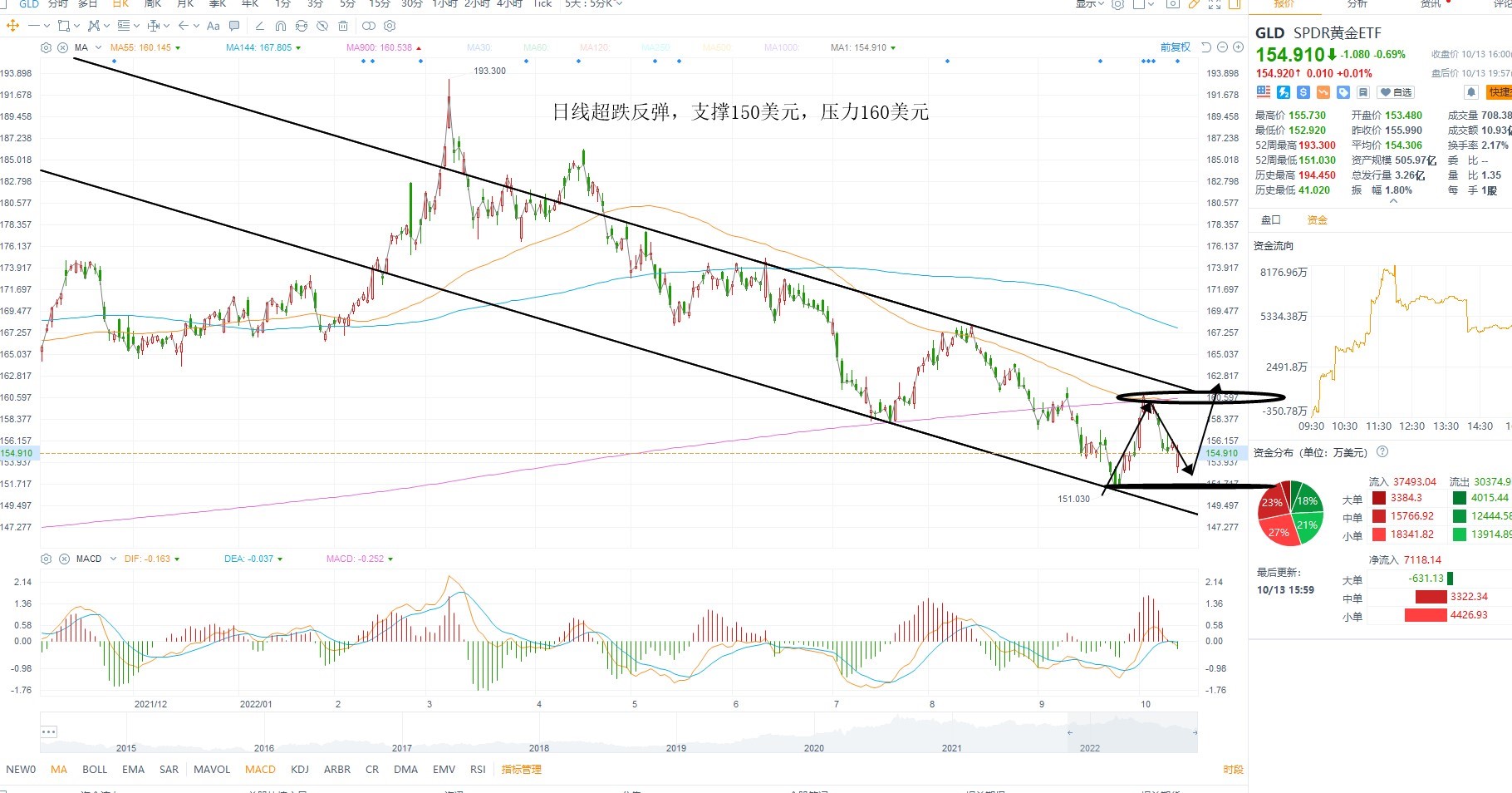Expand chart to fullscreen

pyautogui.click(x=1215, y=3)
